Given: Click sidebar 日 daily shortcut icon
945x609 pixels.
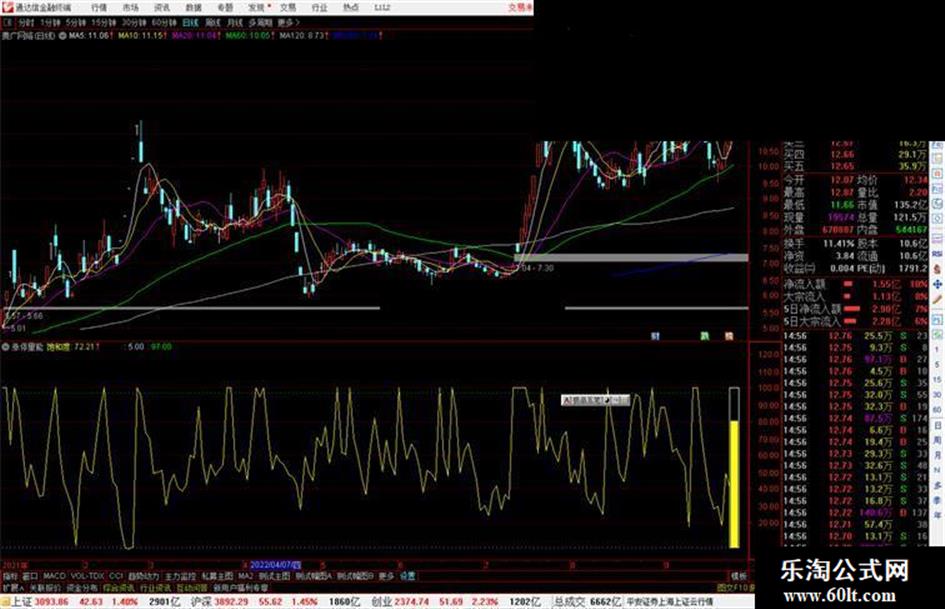Looking at the screenshot, I should click(937, 425).
